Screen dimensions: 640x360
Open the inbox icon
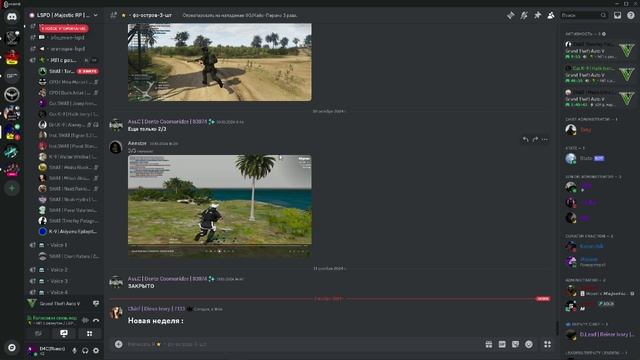point(618,15)
